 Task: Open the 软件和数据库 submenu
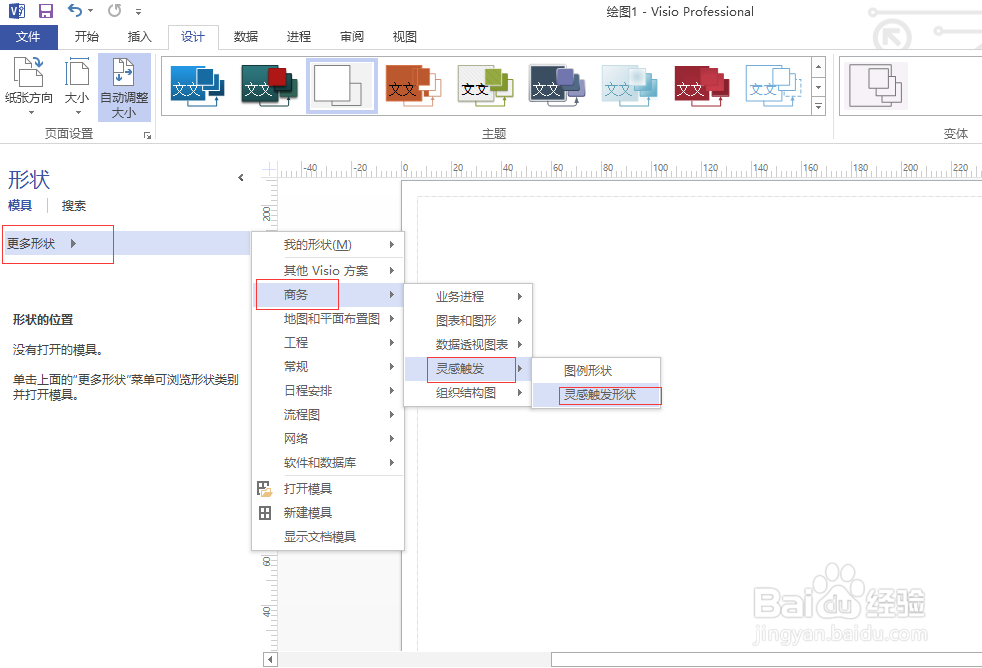328,463
